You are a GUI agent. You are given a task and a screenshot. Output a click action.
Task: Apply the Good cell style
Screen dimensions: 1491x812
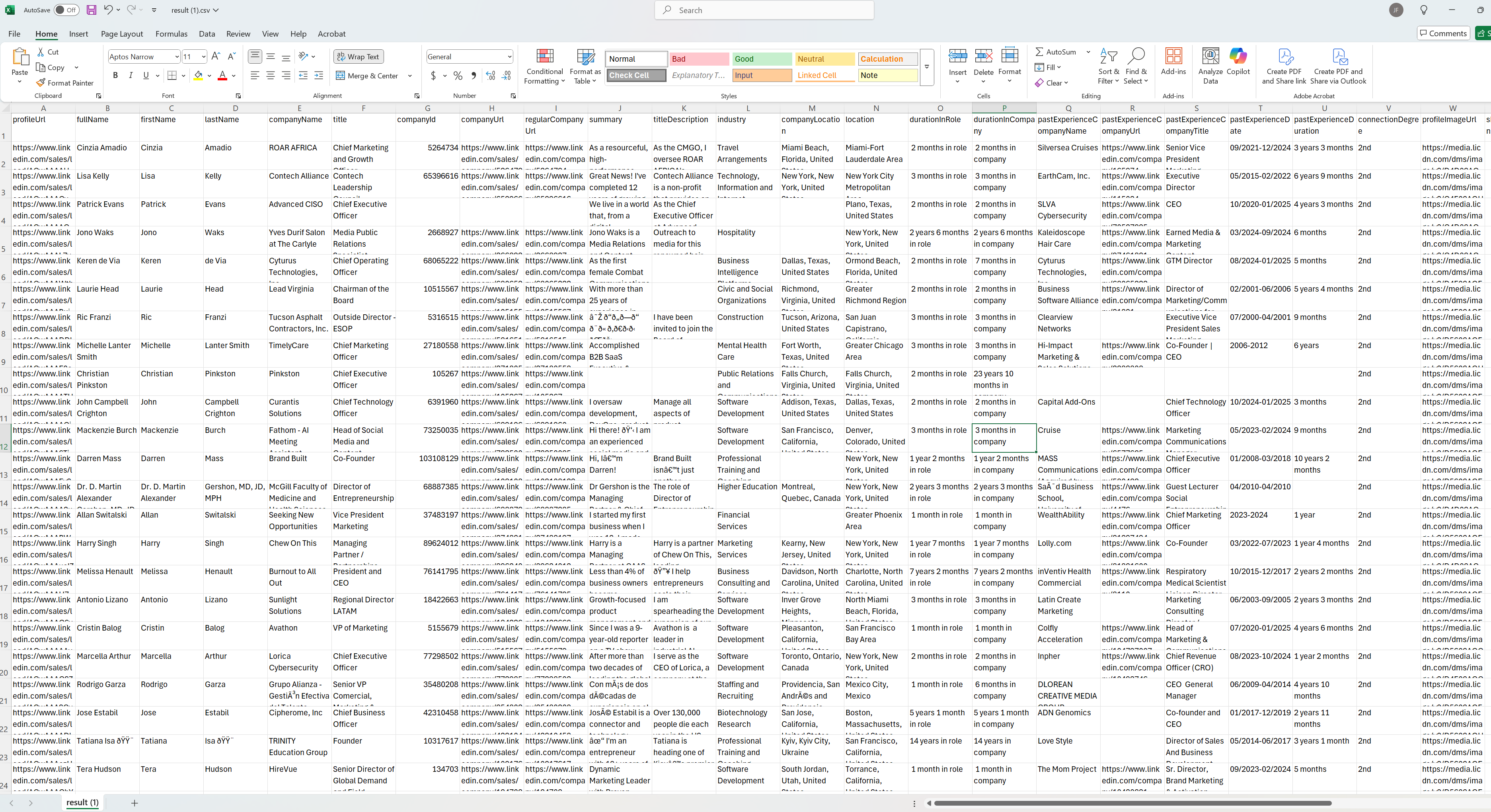pos(762,58)
